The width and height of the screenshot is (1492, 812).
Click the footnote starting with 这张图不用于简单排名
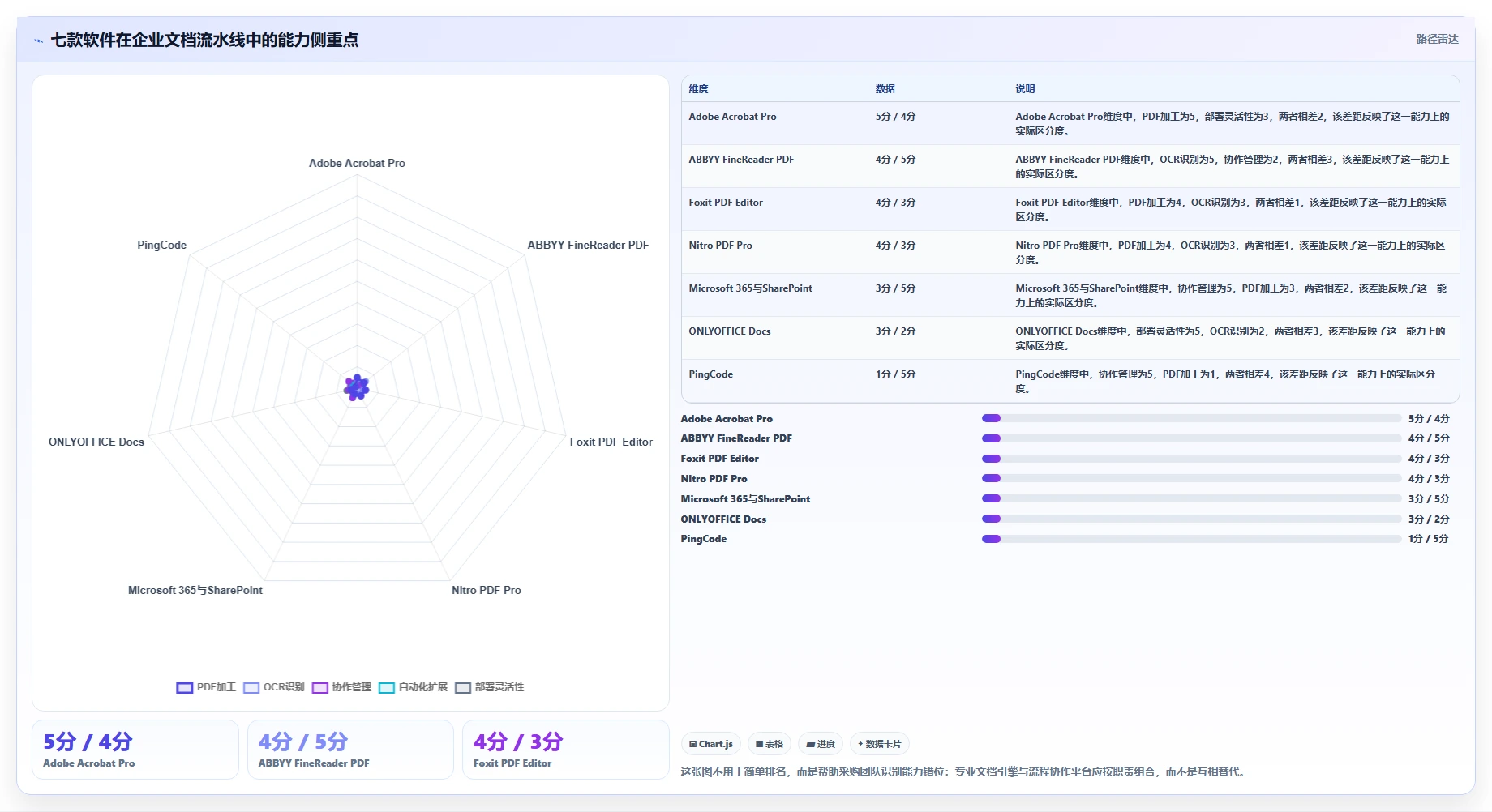point(964,771)
